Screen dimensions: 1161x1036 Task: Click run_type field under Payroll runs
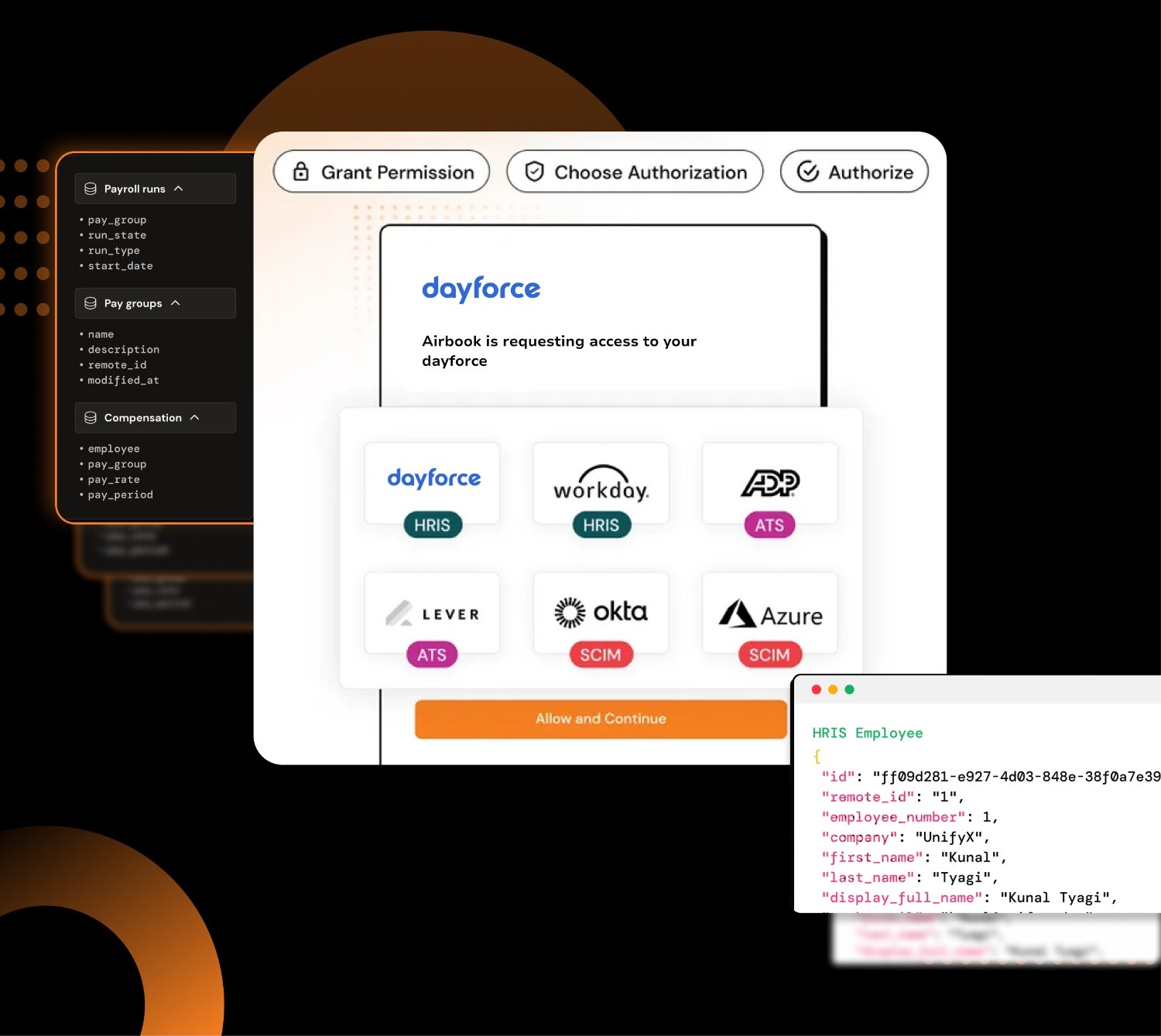(x=114, y=251)
